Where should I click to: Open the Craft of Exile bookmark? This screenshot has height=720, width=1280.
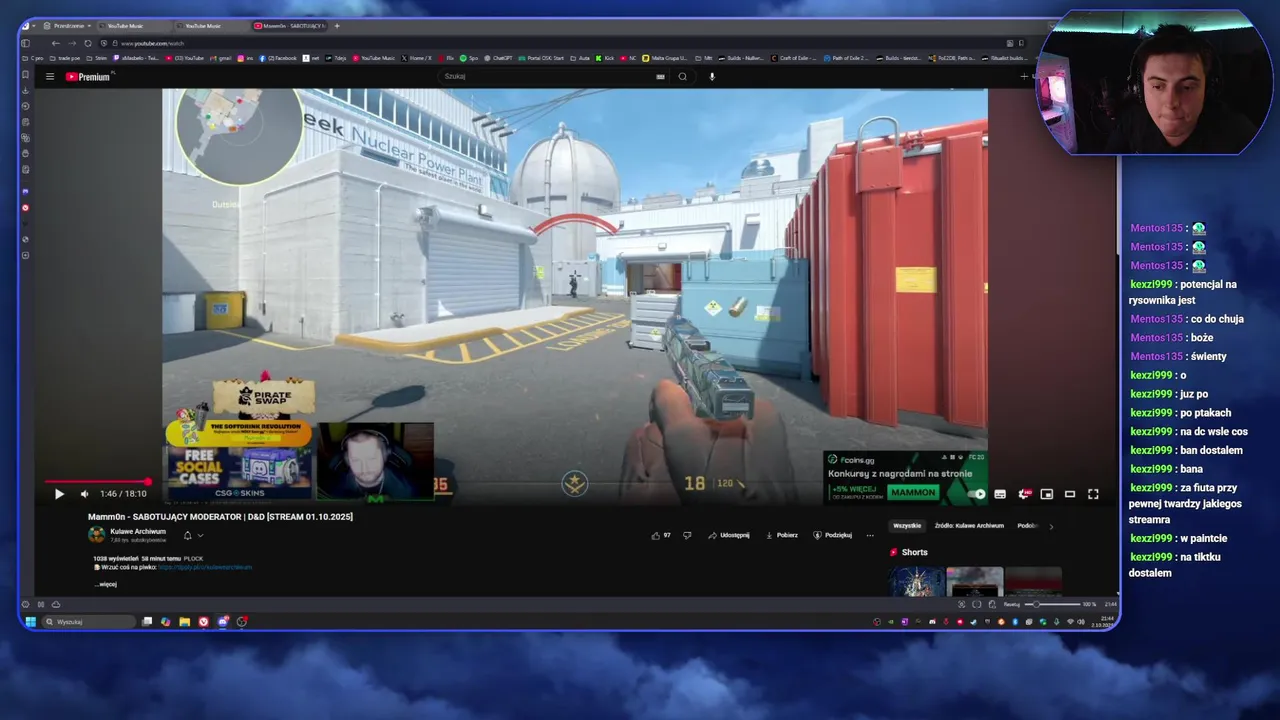click(795, 58)
